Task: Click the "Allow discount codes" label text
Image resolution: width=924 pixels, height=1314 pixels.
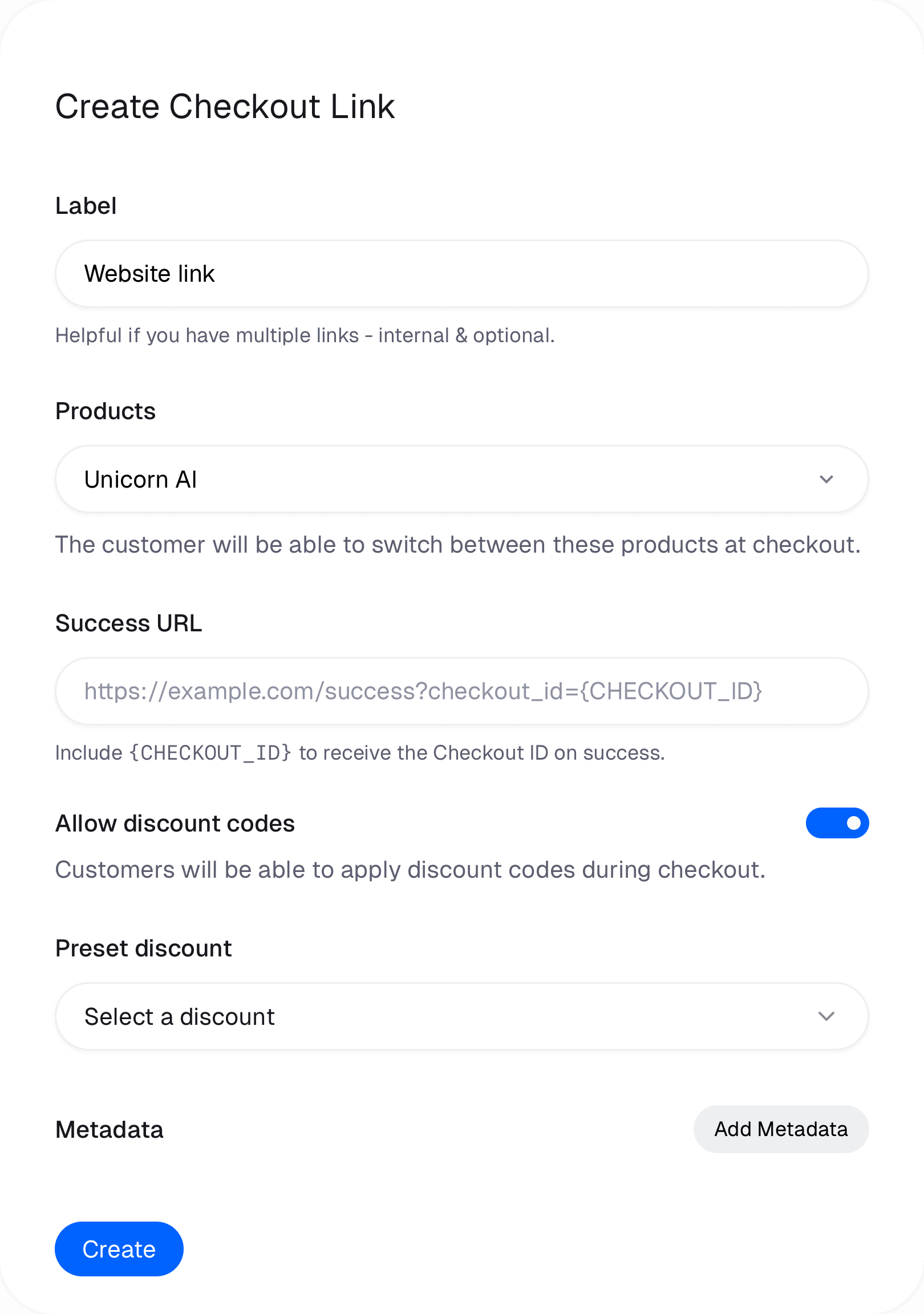Action: point(175,823)
